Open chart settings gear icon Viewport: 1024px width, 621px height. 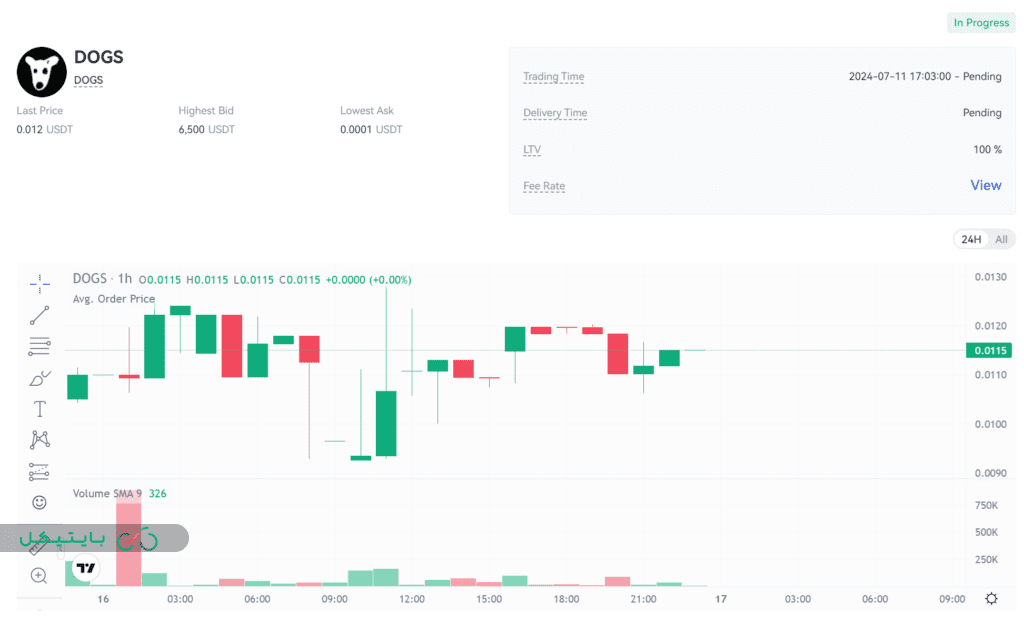(x=991, y=599)
